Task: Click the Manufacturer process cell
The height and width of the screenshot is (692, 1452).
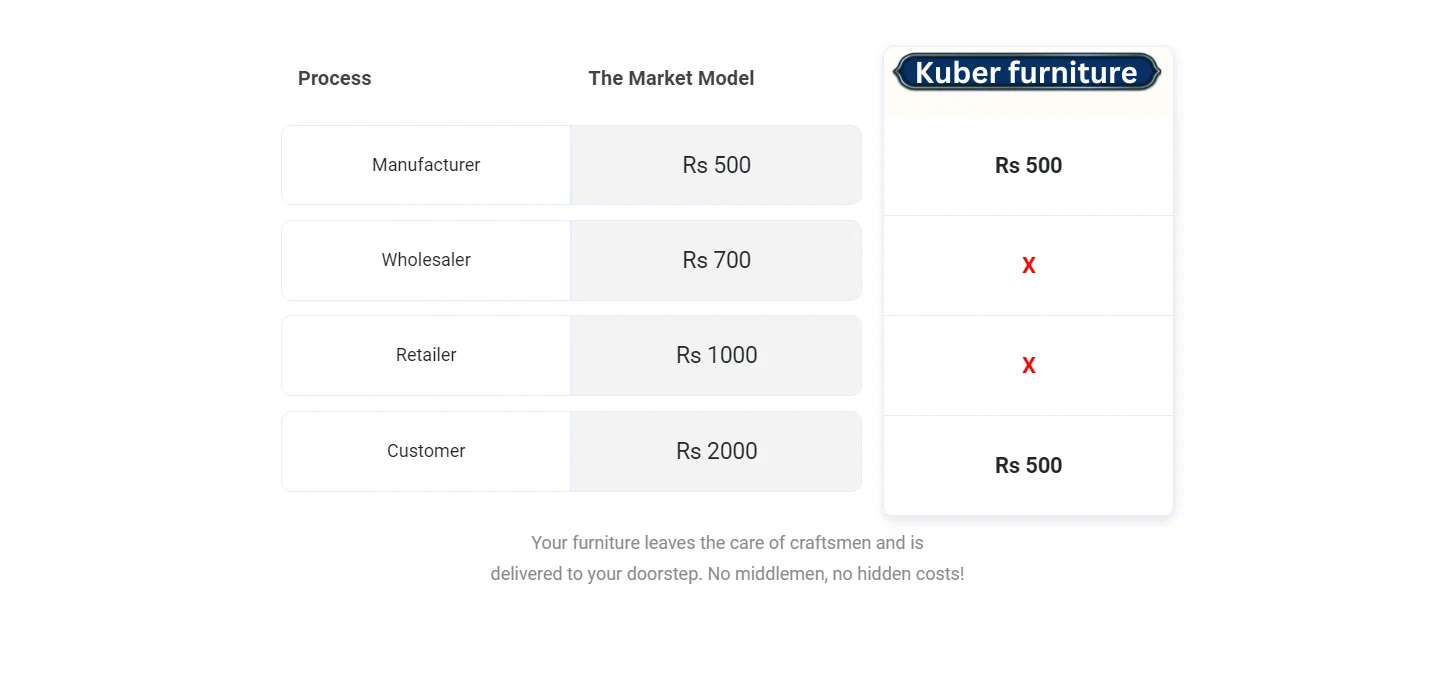Action: (x=426, y=165)
